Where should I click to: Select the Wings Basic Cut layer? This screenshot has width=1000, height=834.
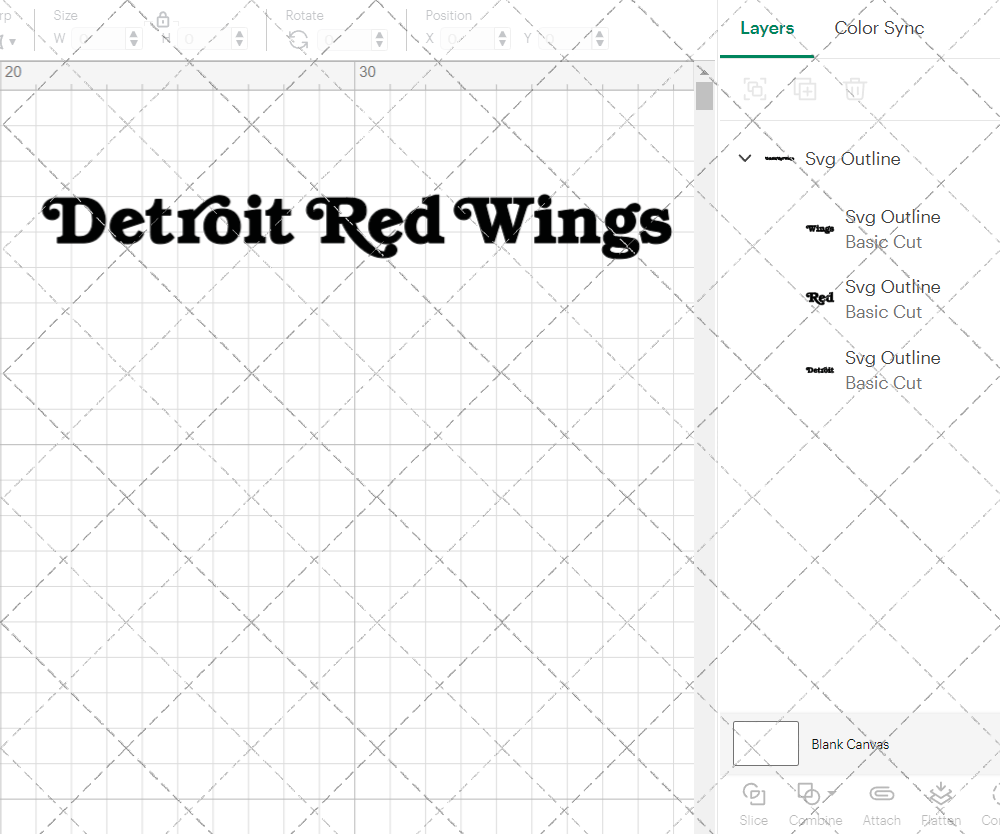892,229
